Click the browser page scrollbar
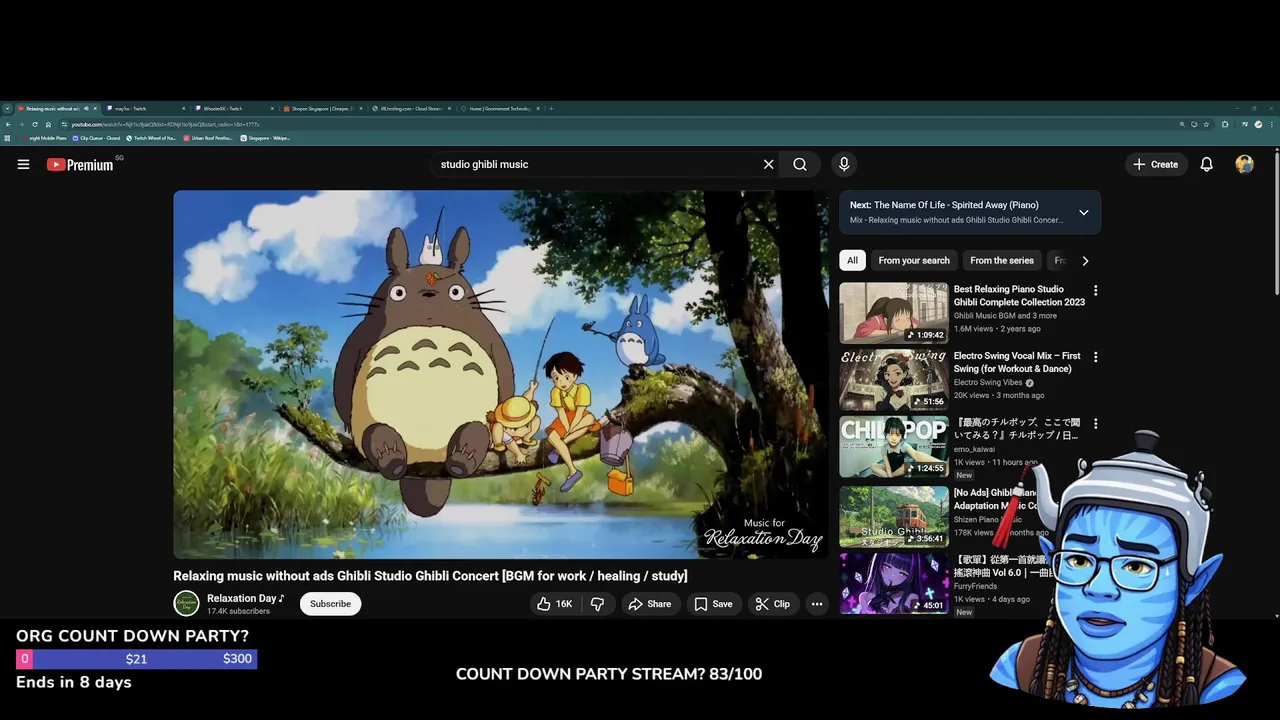Viewport: 1280px width, 720px height. [1276, 222]
